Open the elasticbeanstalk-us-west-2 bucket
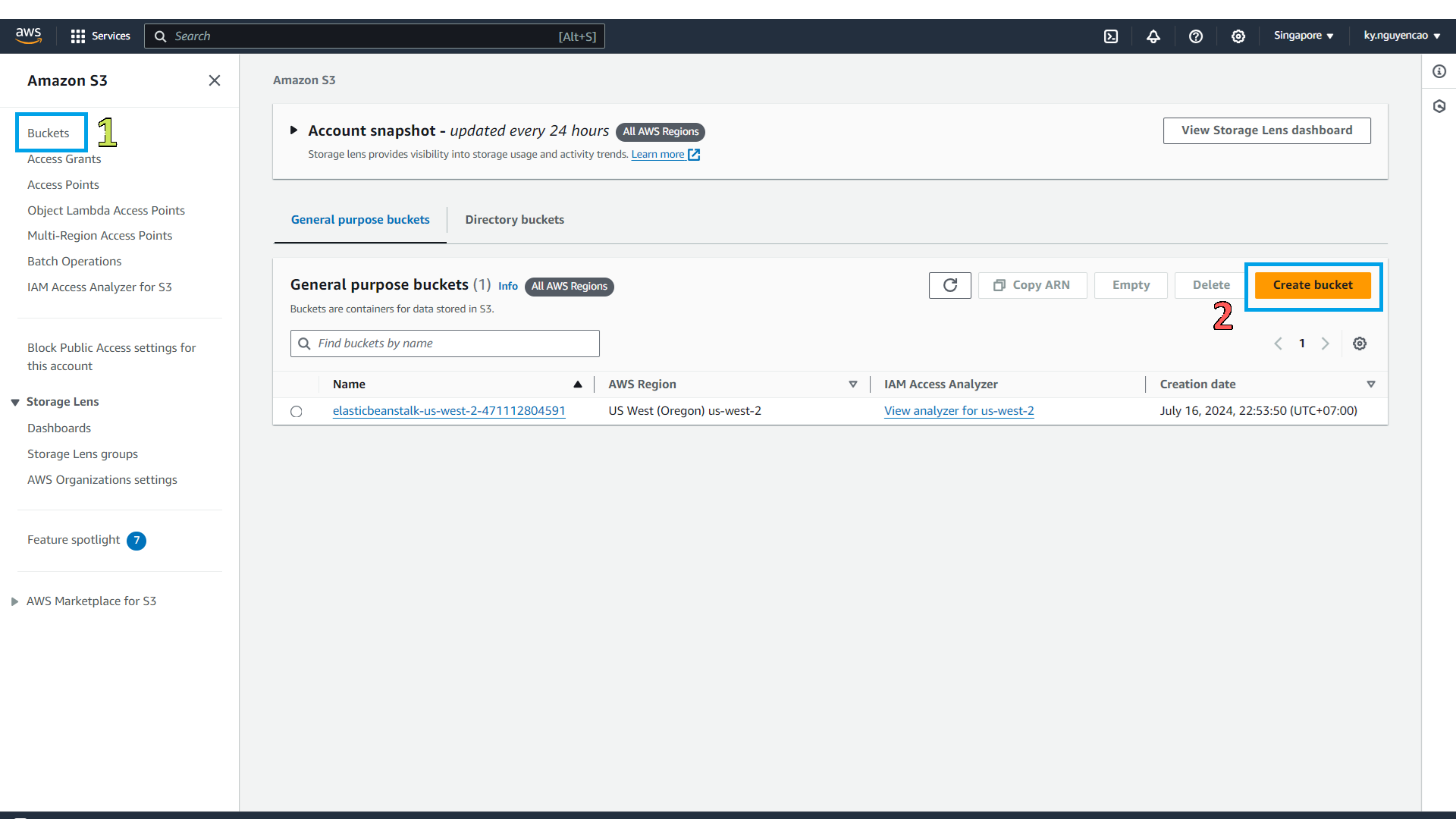The height and width of the screenshot is (819, 1456). coord(448,410)
